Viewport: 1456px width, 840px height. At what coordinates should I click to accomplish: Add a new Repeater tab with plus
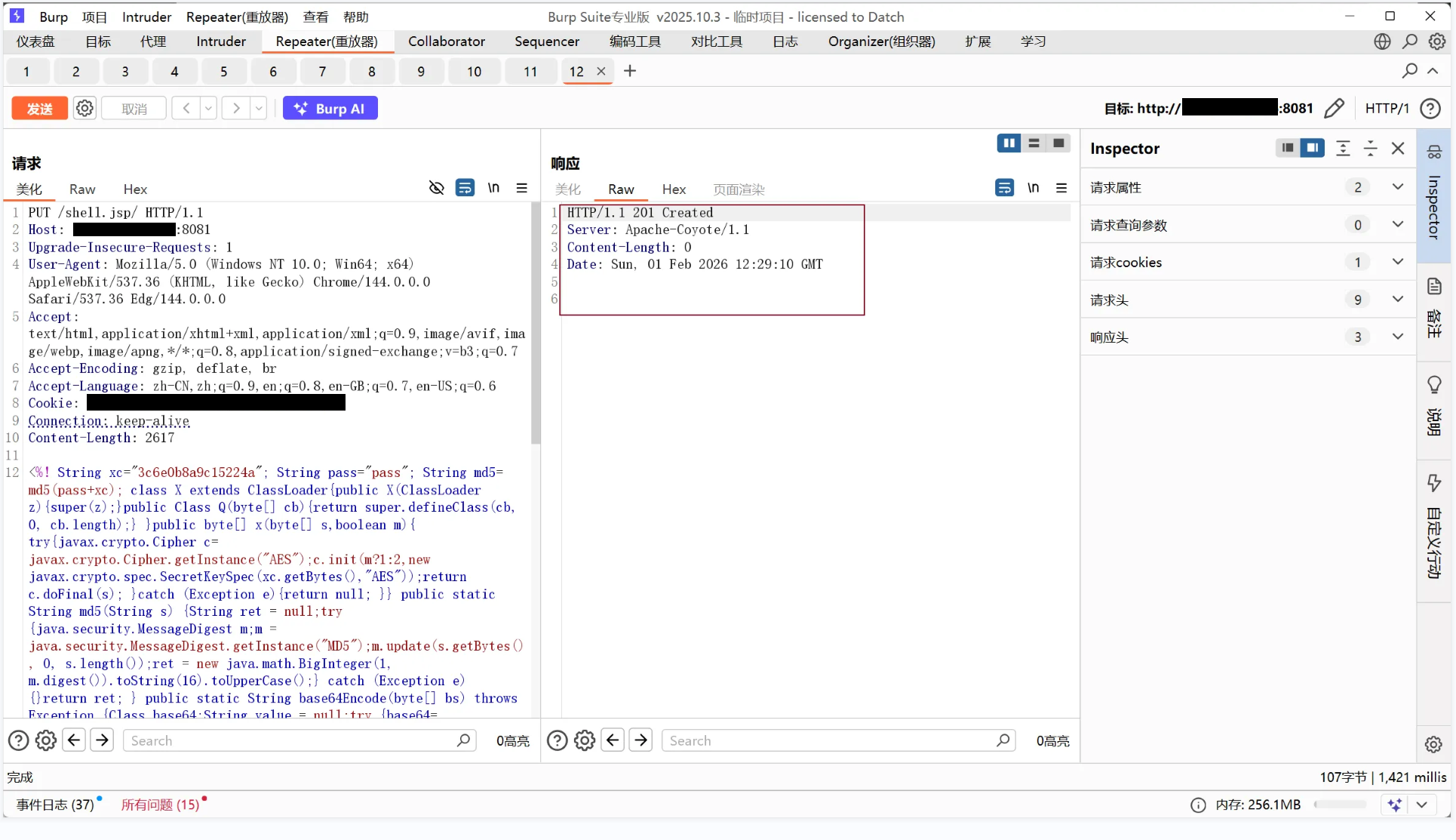pos(630,71)
